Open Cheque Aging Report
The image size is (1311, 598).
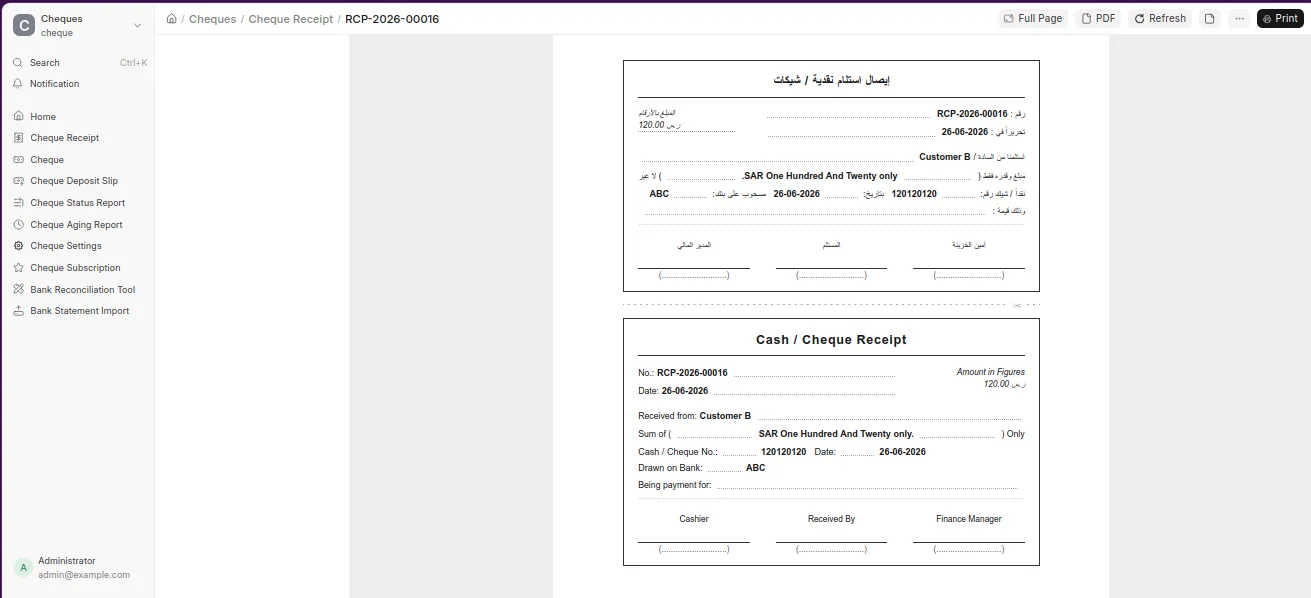pos(78,225)
